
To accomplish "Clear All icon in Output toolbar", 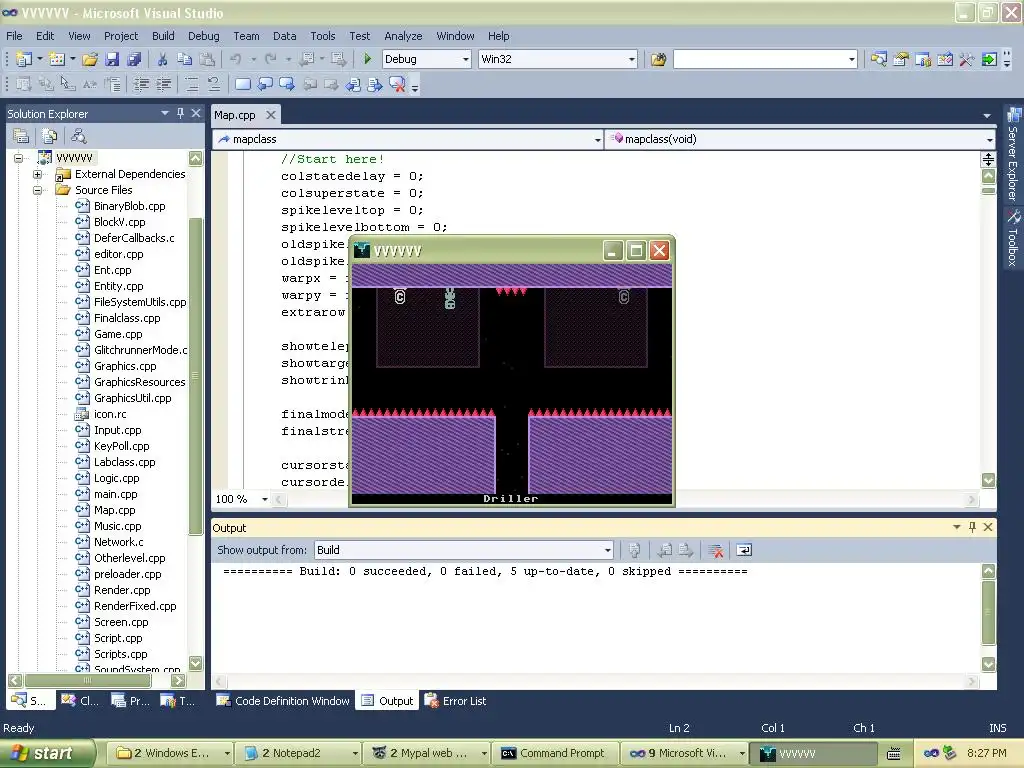I will (x=716, y=551).
